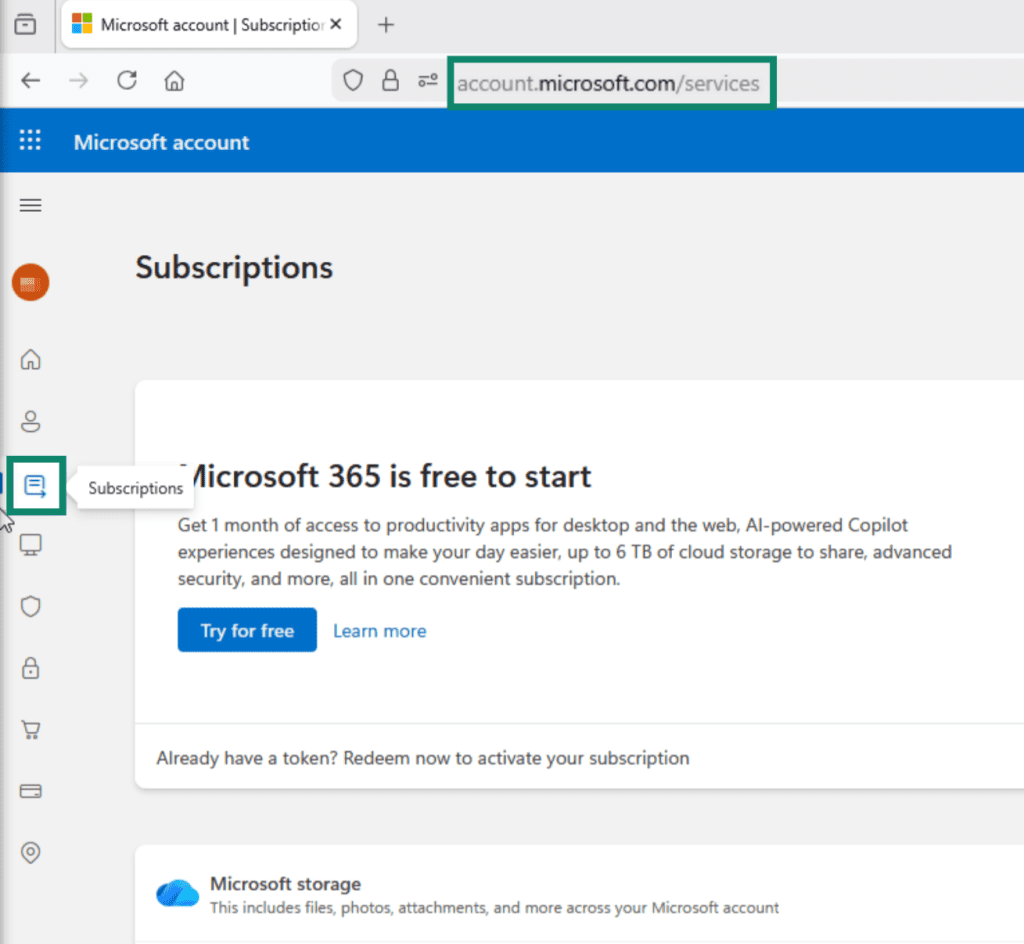Screen dimensions: 1024x944
Task: Open site permissions settings icon
Action: pyautogui.click(x=428, y=81)
